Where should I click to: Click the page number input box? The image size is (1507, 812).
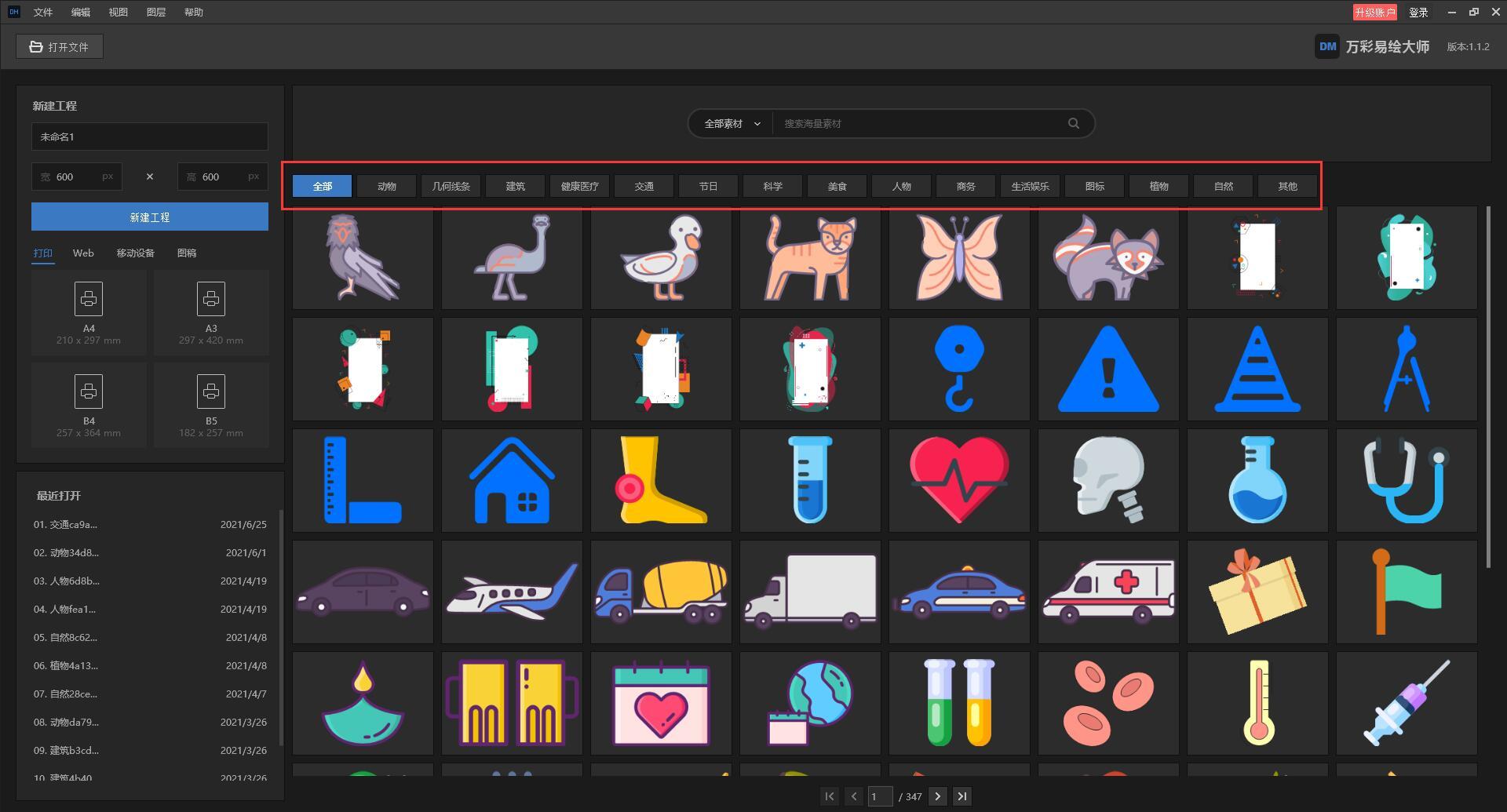880,796
